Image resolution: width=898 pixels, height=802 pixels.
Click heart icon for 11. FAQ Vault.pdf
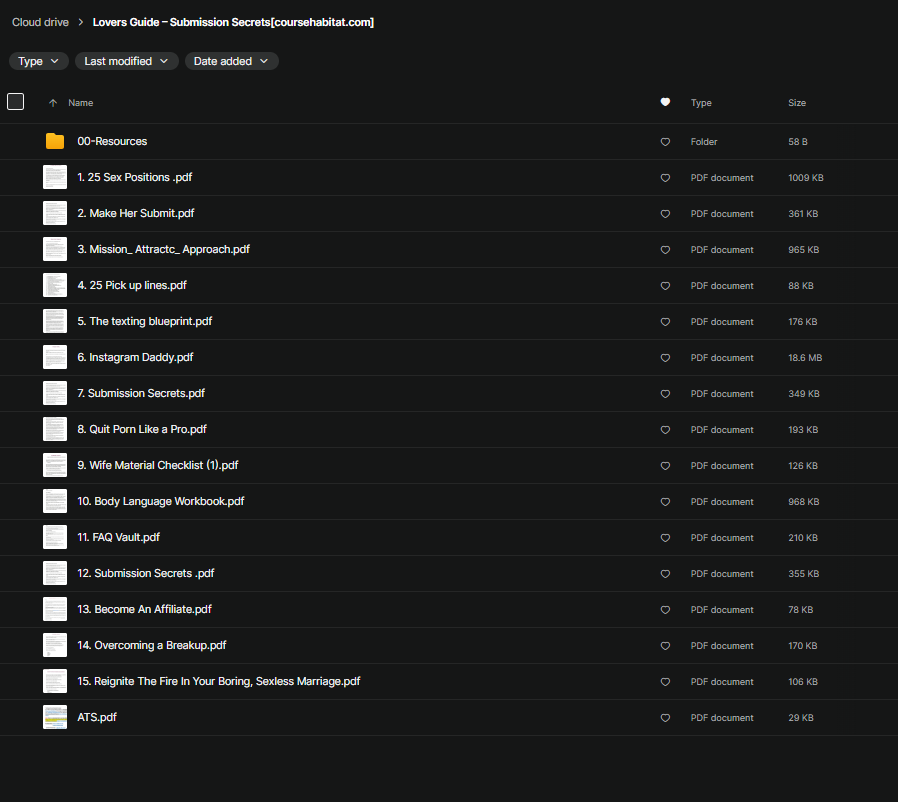click(x=665, y=538)
